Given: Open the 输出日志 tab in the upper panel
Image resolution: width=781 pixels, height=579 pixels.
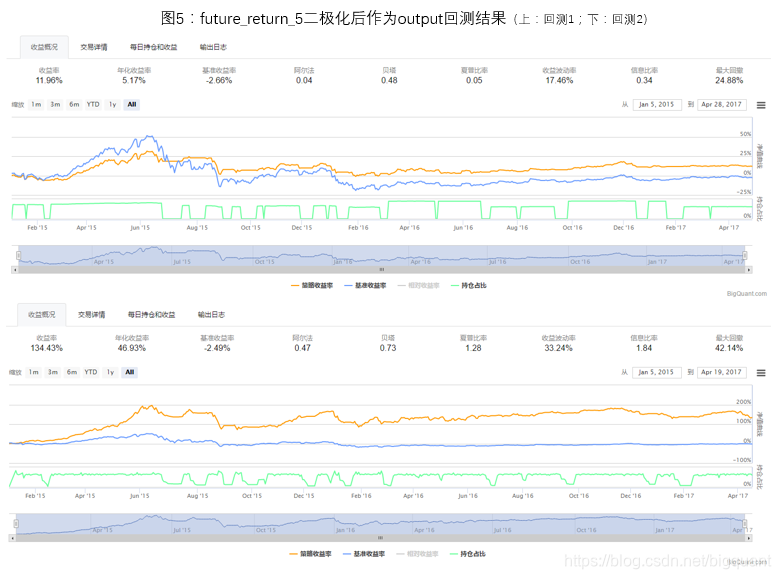Looking at the screenshot, I should point(213,47).
